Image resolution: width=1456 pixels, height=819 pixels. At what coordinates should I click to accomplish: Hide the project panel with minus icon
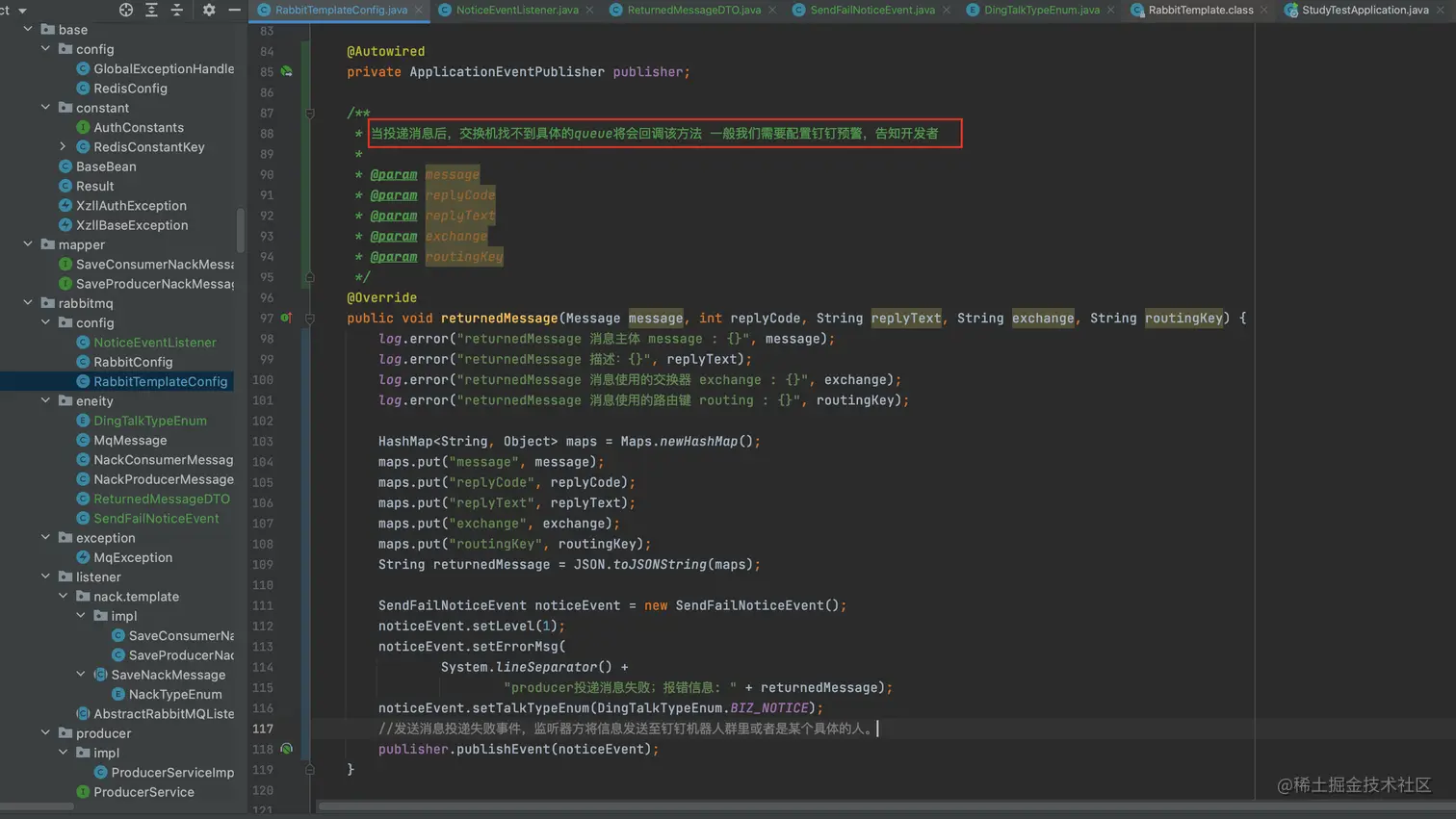[x=234, y=10]
